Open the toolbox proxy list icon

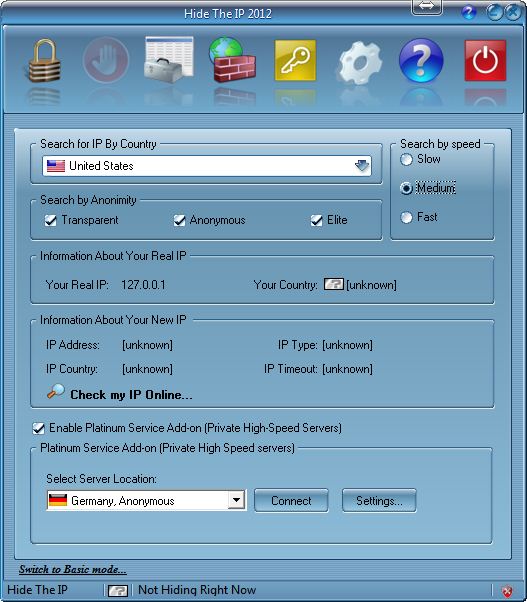pos(169,60)
